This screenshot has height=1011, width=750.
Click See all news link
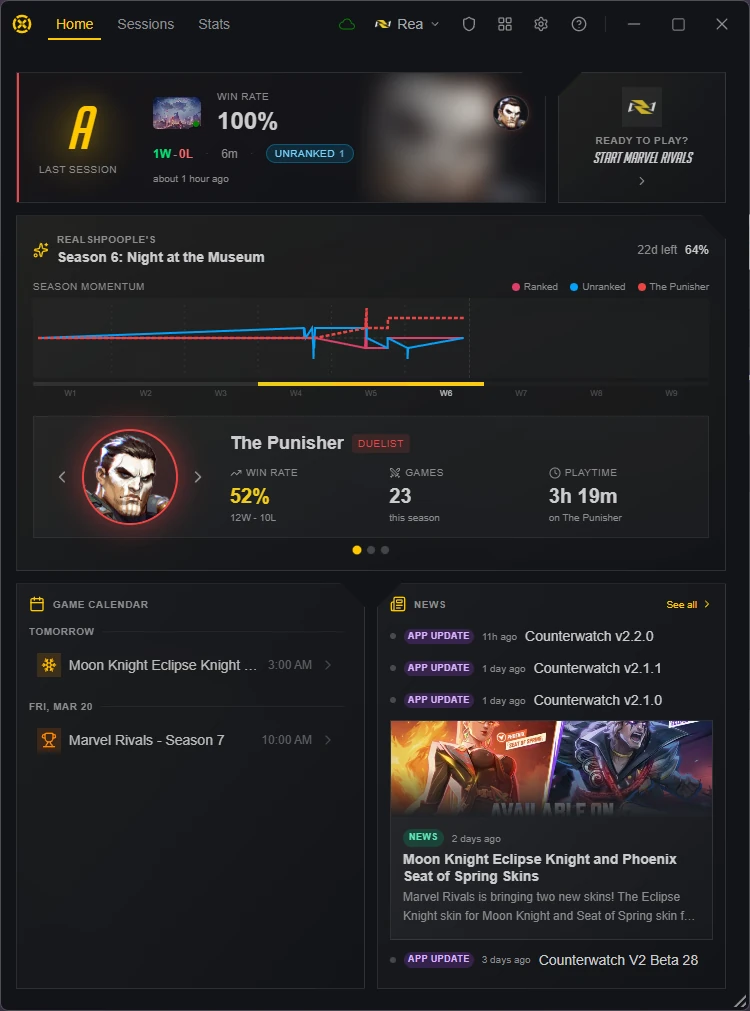click(x=688, y=605)
